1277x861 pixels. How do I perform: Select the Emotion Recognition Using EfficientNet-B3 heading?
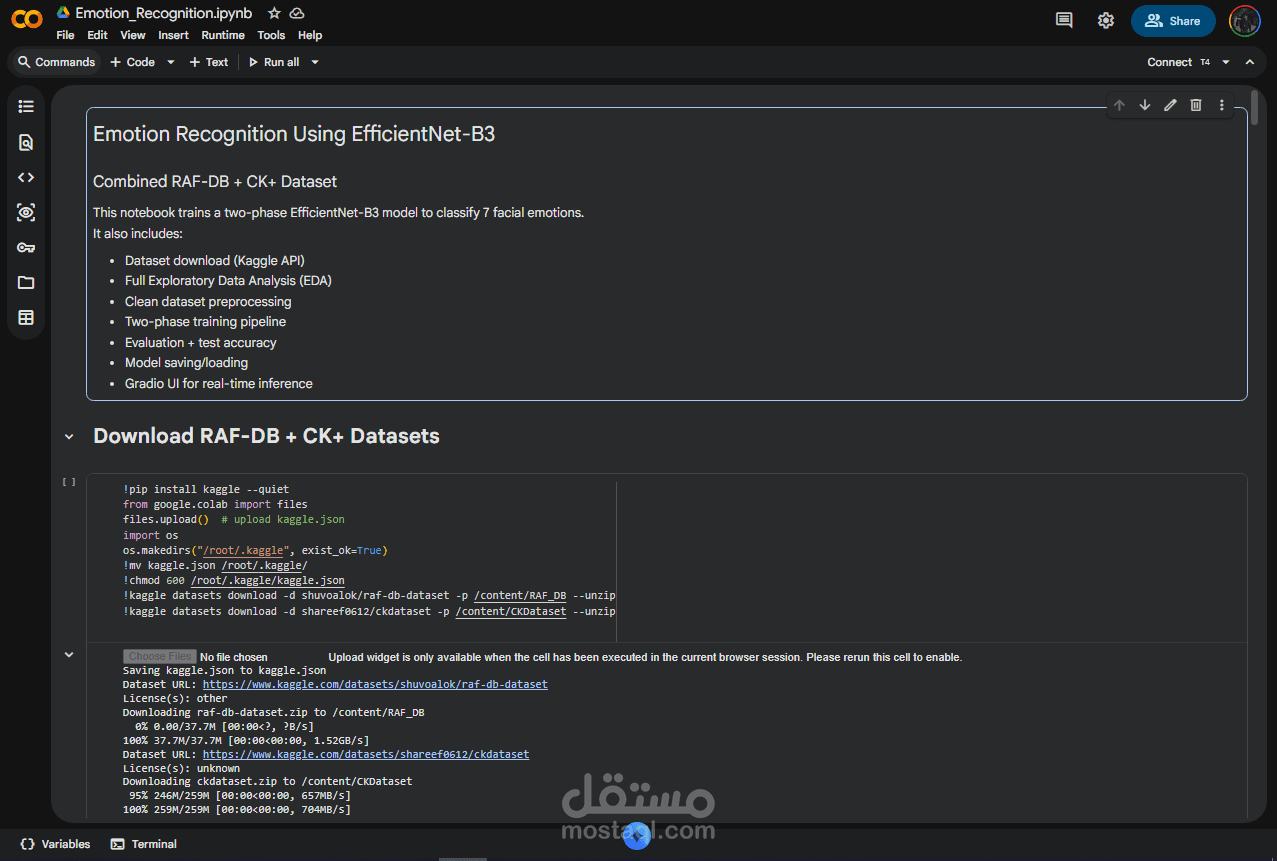pos(294,134)
